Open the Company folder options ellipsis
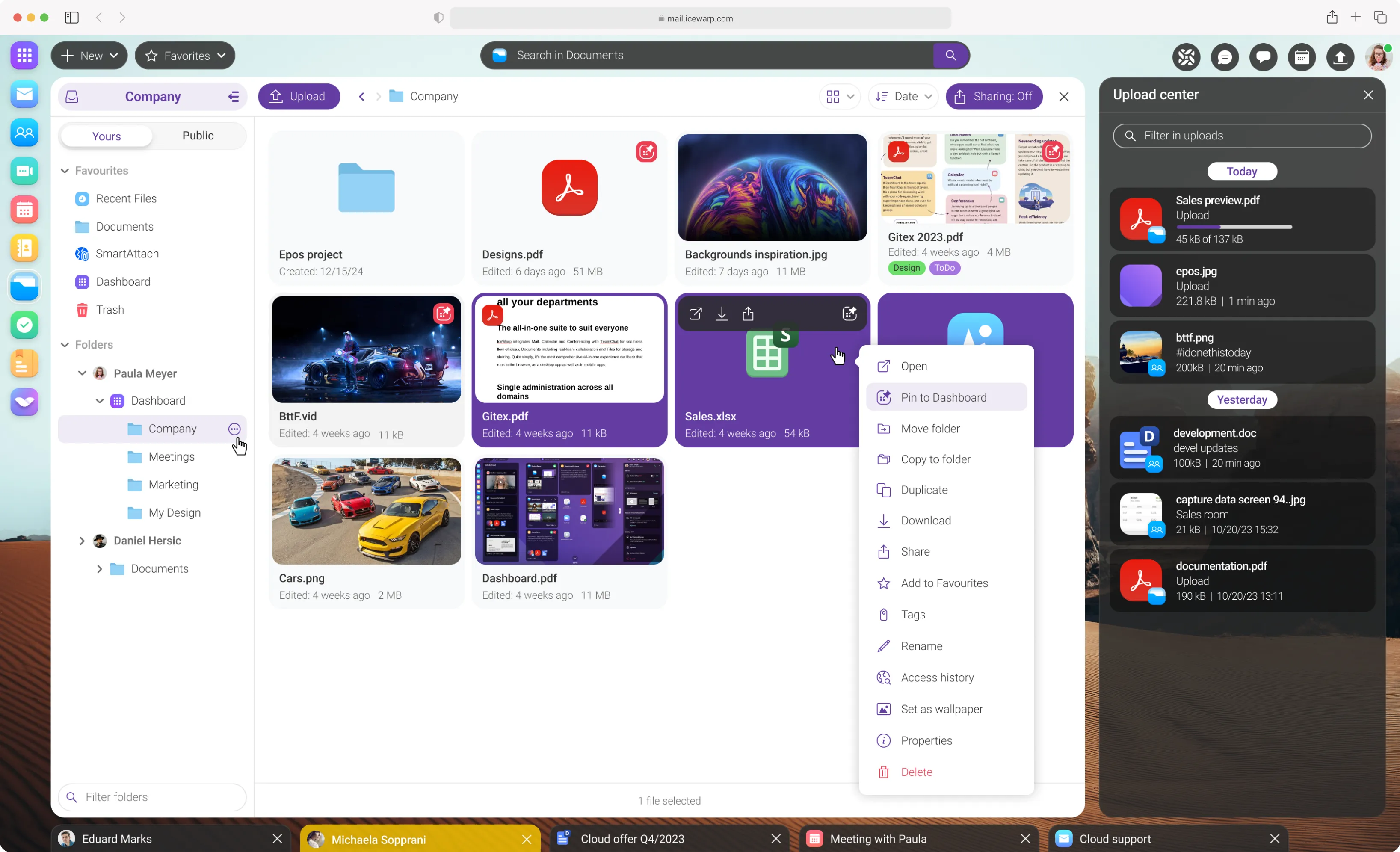The width and height of the screenshot is (1400, 852). pyautogui.click(x=234, y=429)
